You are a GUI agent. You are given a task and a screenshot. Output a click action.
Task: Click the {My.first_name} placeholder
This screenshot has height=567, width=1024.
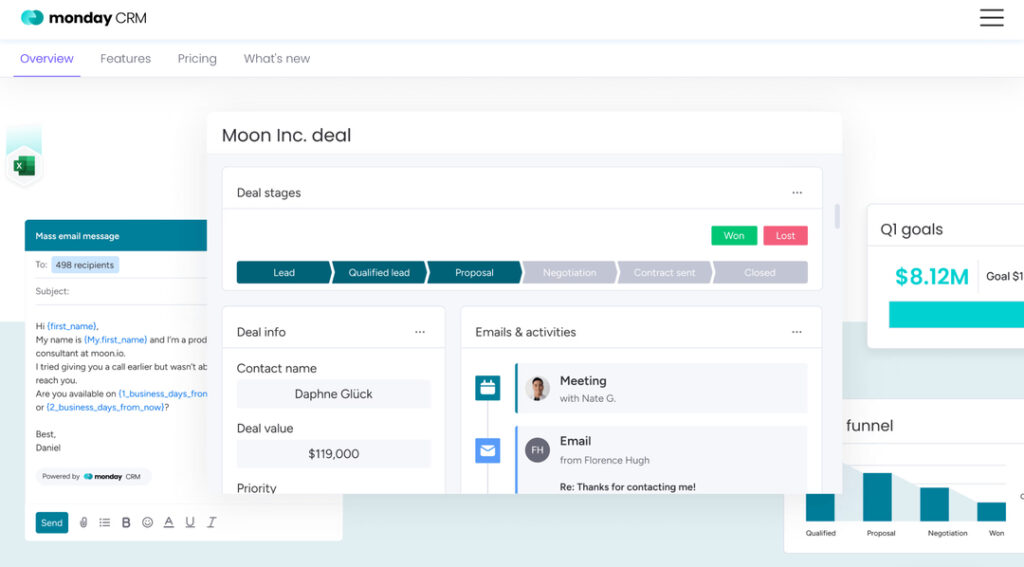[116, 340]
